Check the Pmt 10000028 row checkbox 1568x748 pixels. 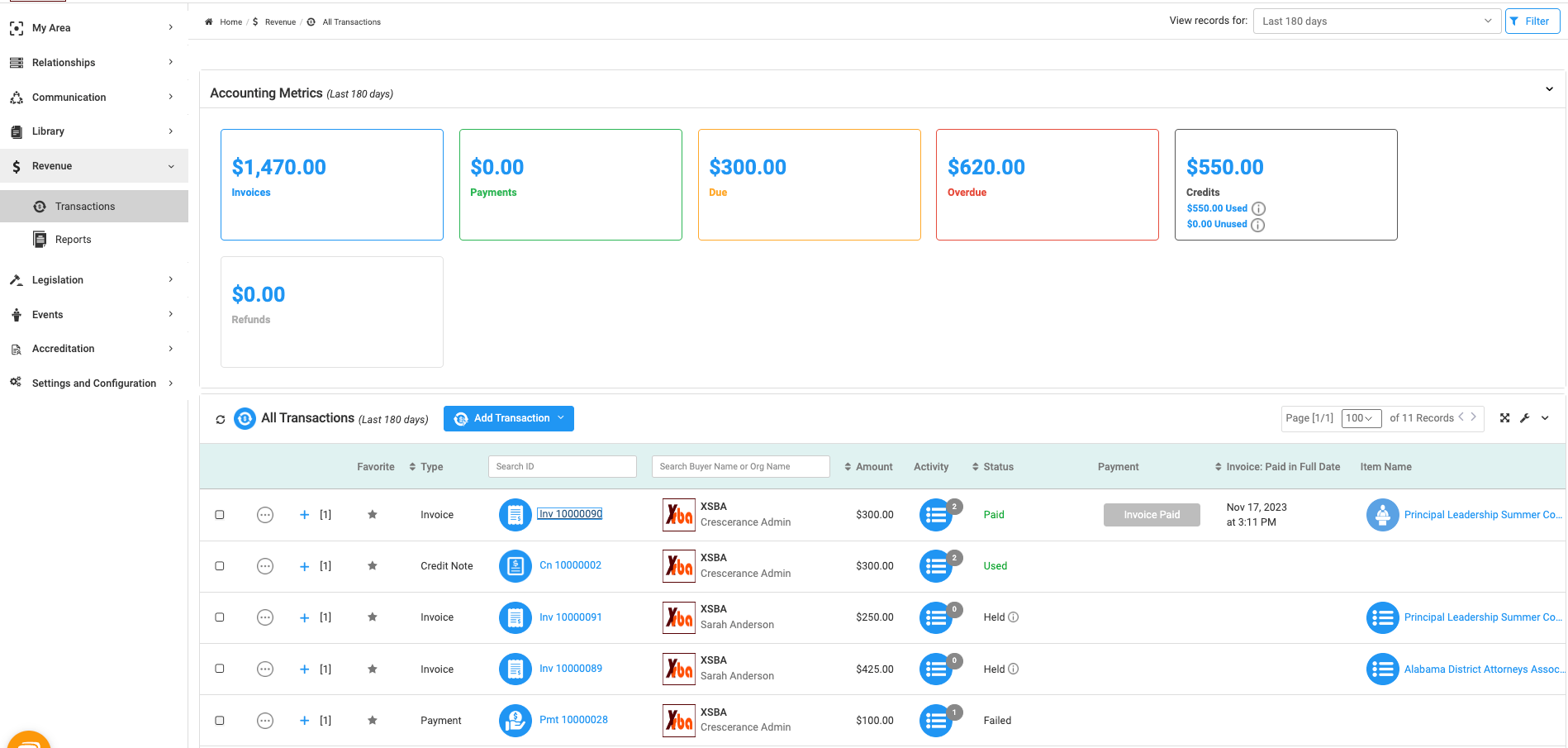point(220,721)
